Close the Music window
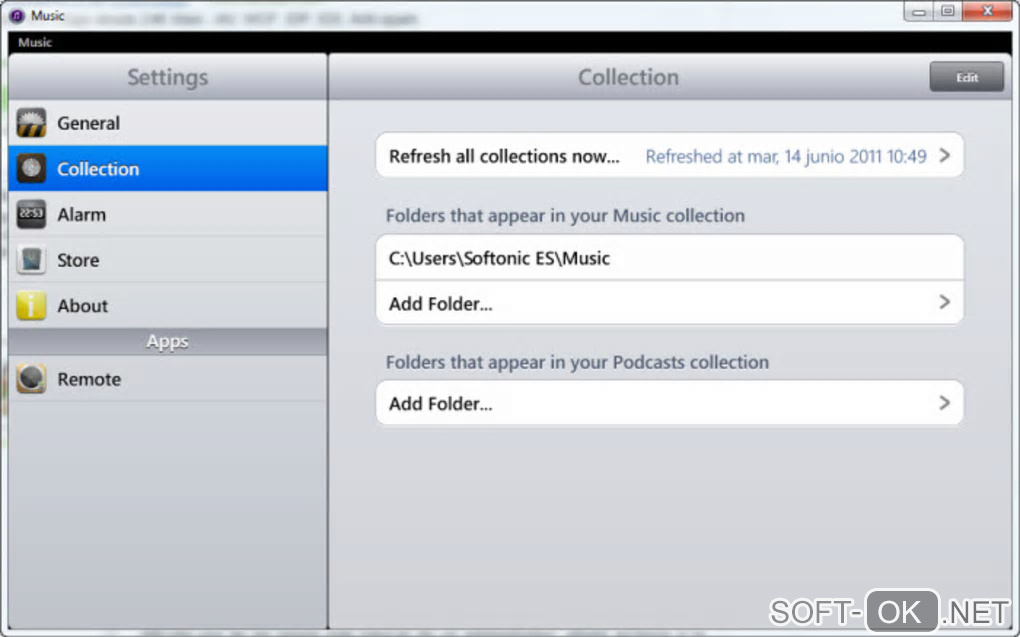Viewport: 1020px width, 637px height. [987, 12]
